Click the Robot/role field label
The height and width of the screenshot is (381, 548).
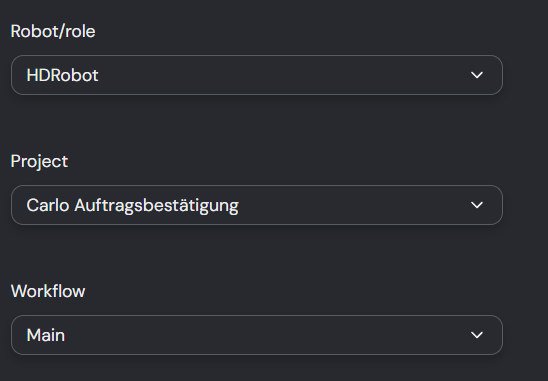pos(53,31)
